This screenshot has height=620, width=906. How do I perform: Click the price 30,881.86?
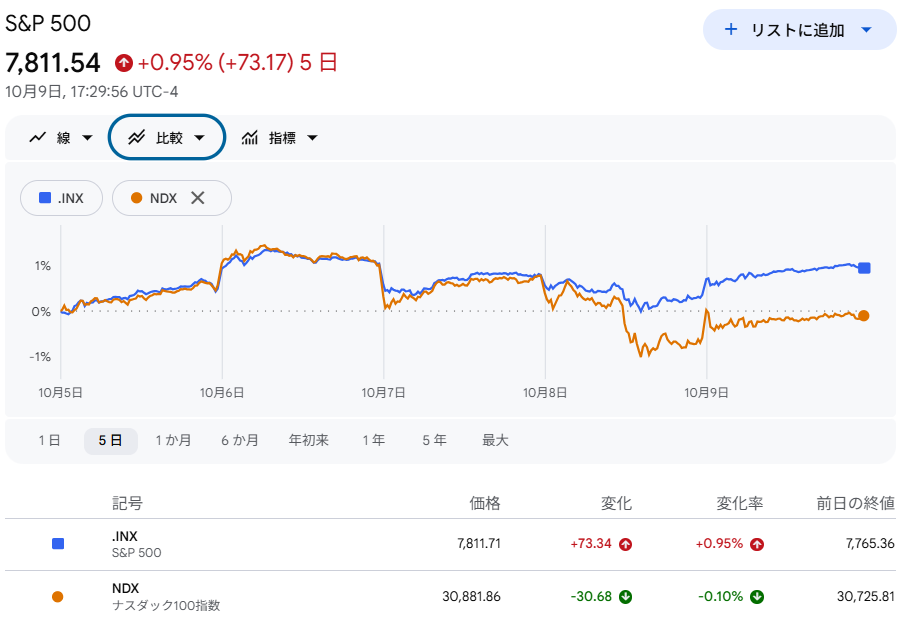point(471,596)
